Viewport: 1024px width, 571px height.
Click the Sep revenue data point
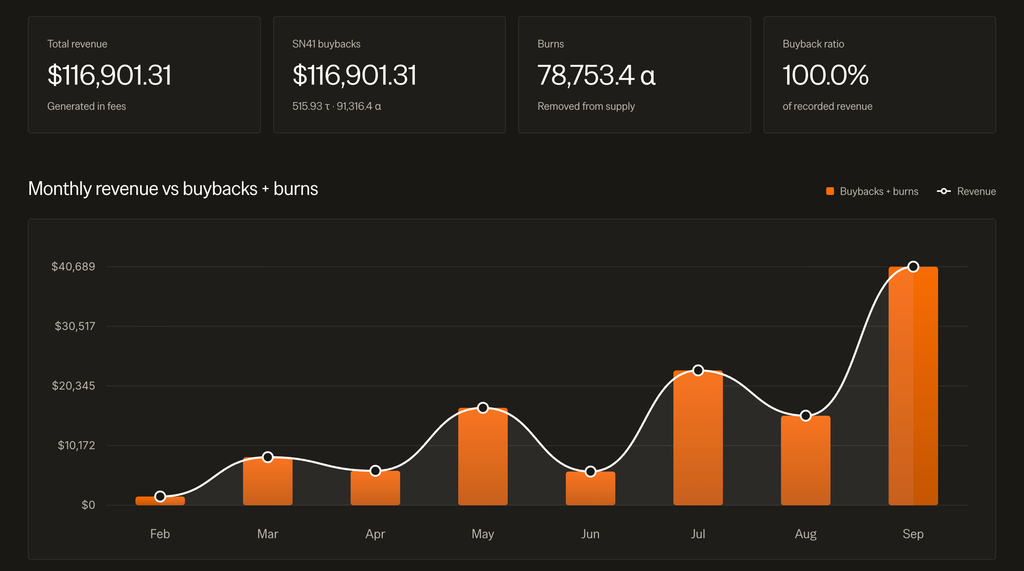pos(913,267)
